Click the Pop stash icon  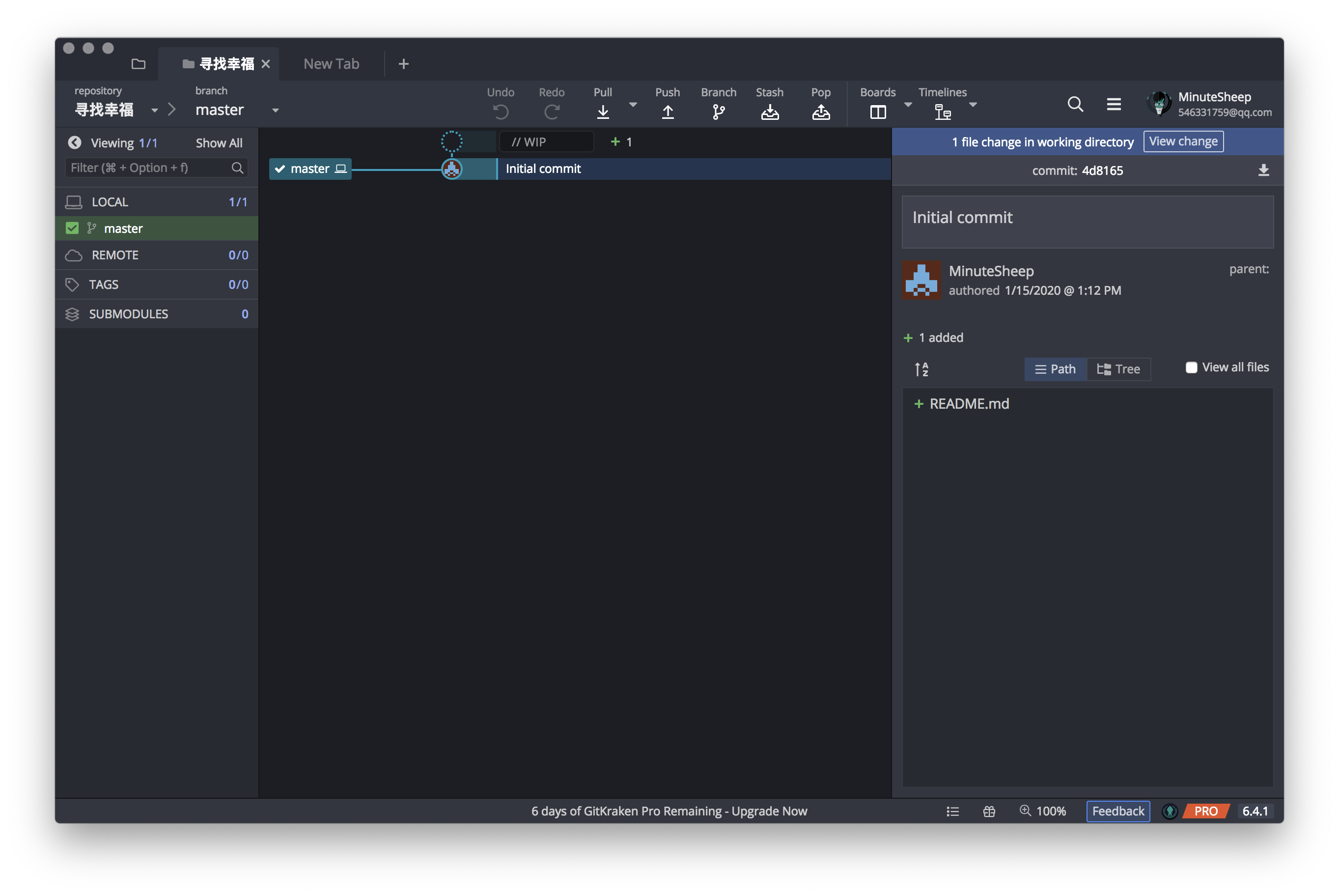click(820, 112)
